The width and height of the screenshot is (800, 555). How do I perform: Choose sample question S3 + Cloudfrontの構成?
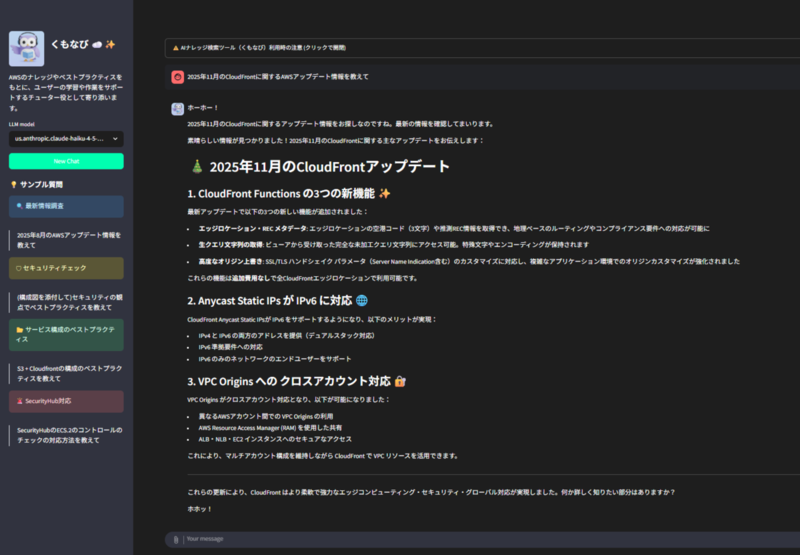click(68, 373)
